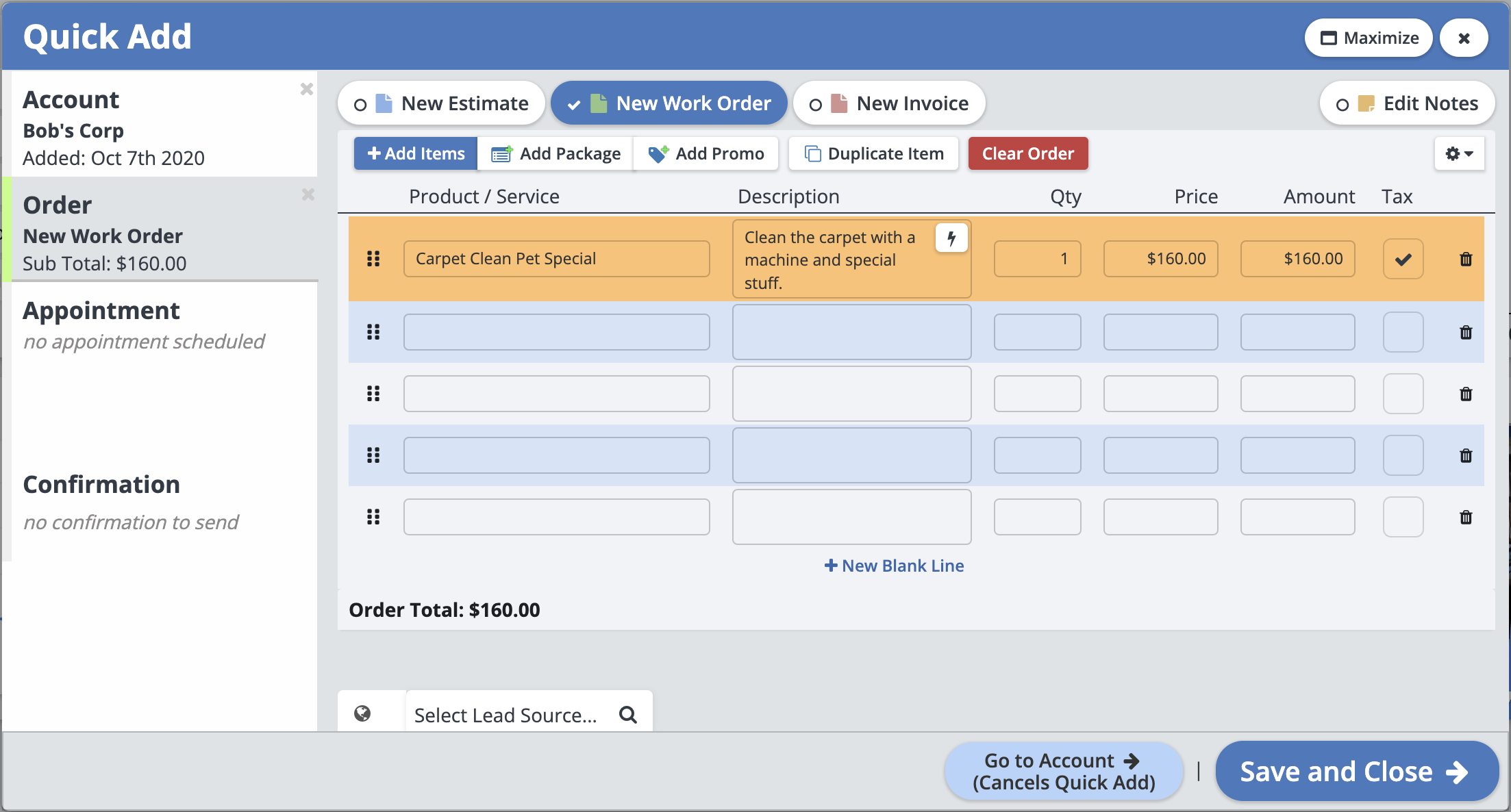Select the New Estimate option

(442, 103)
